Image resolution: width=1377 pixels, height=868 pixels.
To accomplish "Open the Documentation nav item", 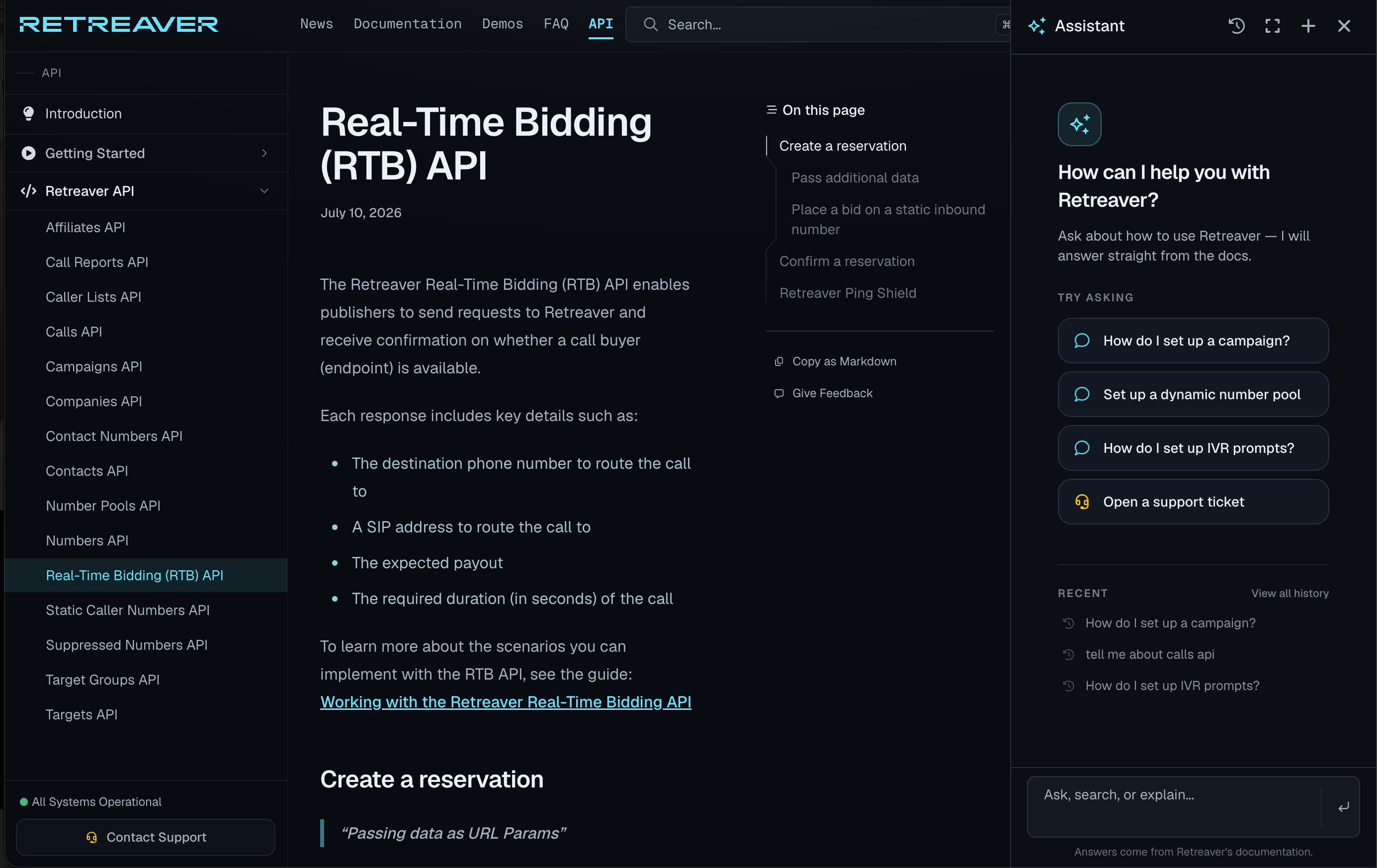I will coord(407,24).
